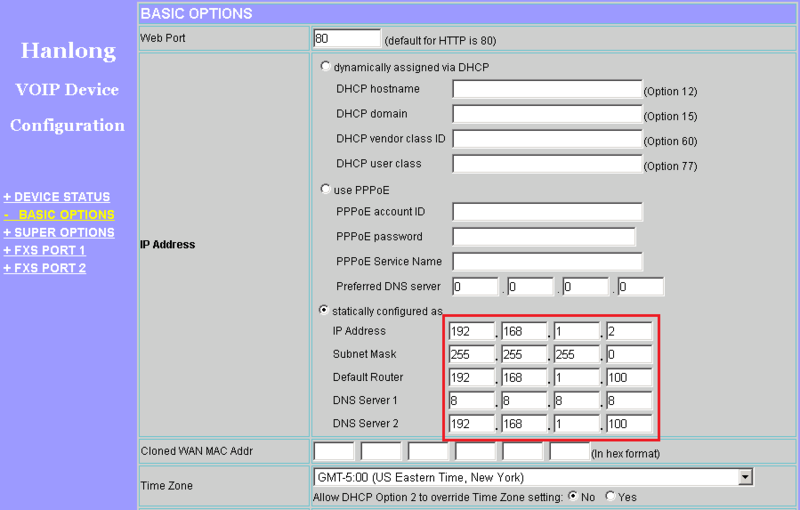This screenshot has width=800, height=510.
Task: Choose No for DHCP Option 2 override
Action: pyautogui.click(x=573, y=496)
